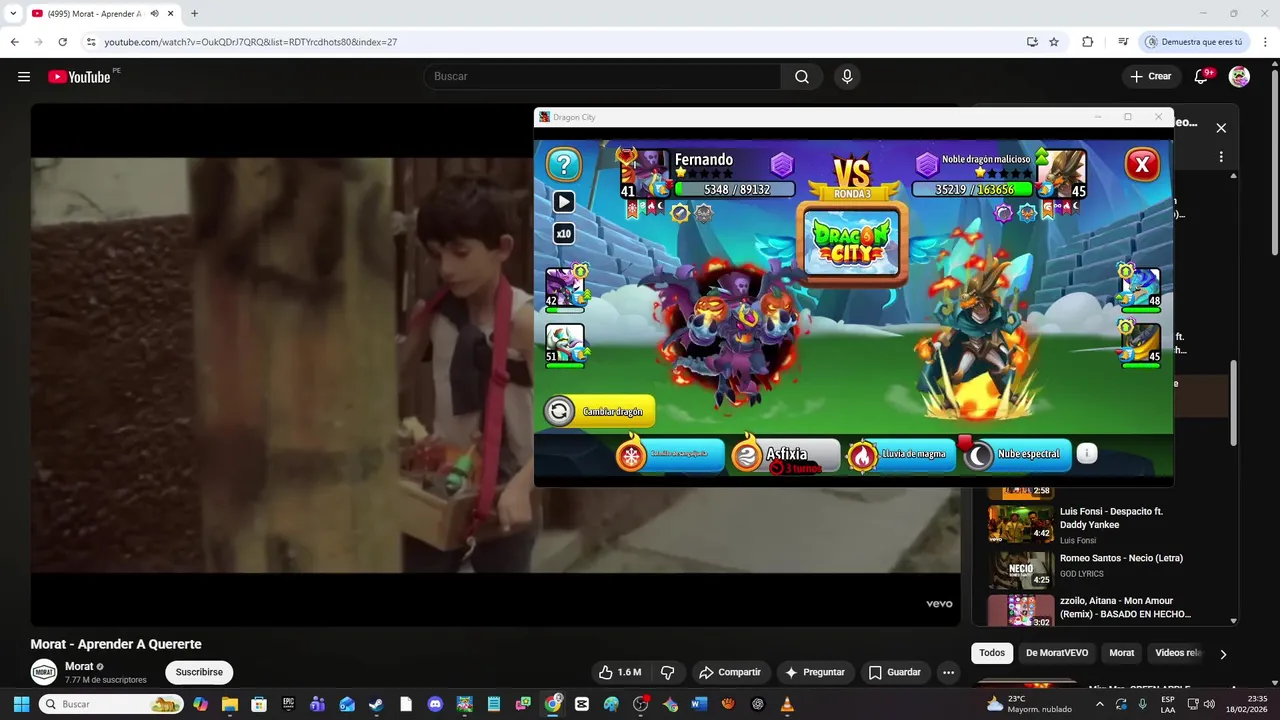Open skill info button in Dragon City

point(1087,454)
